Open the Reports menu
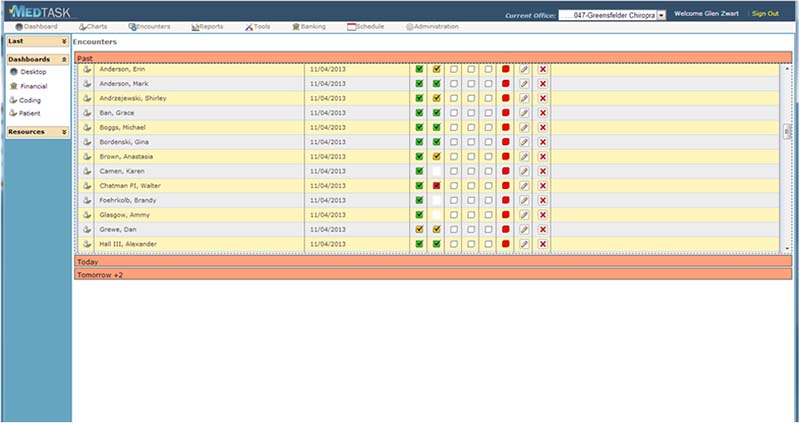 point(207,27)
